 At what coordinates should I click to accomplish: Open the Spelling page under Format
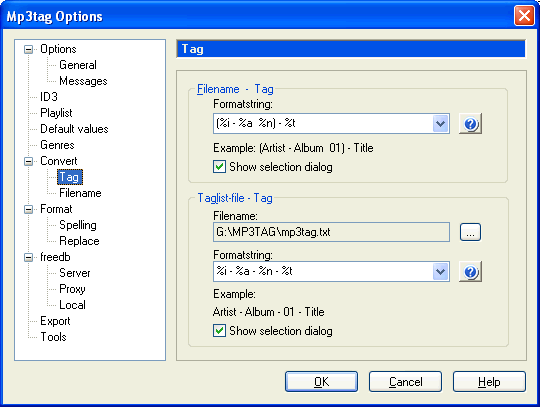coord(78,225)
